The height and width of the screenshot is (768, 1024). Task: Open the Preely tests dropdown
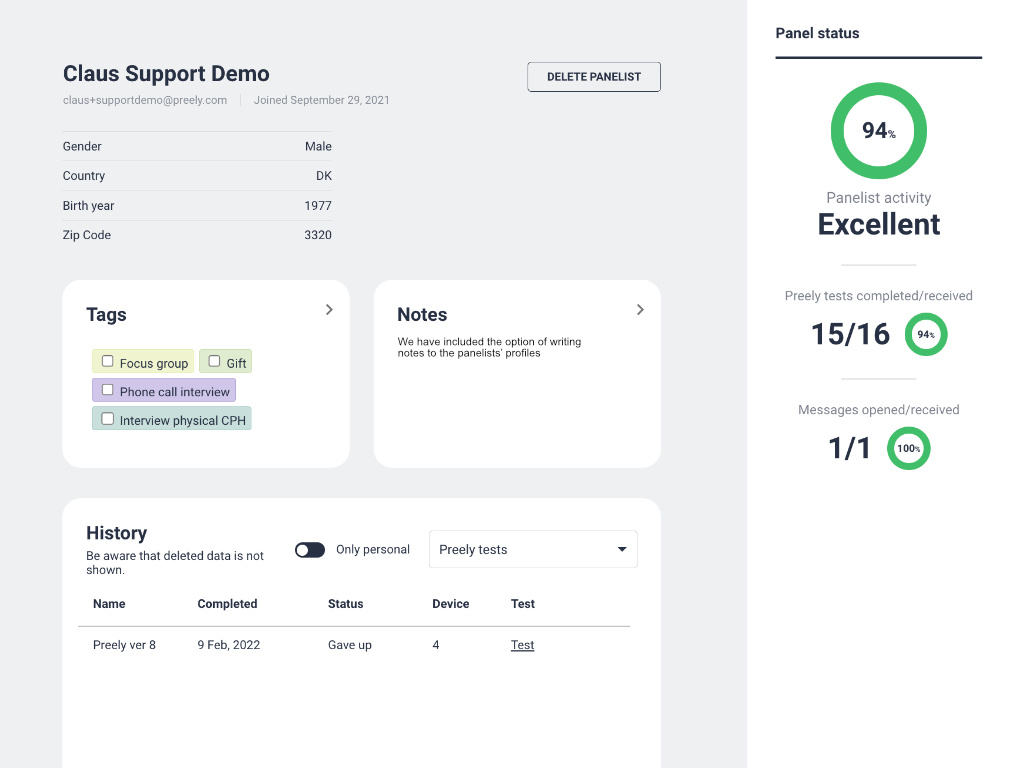click(x=533, y=550)
